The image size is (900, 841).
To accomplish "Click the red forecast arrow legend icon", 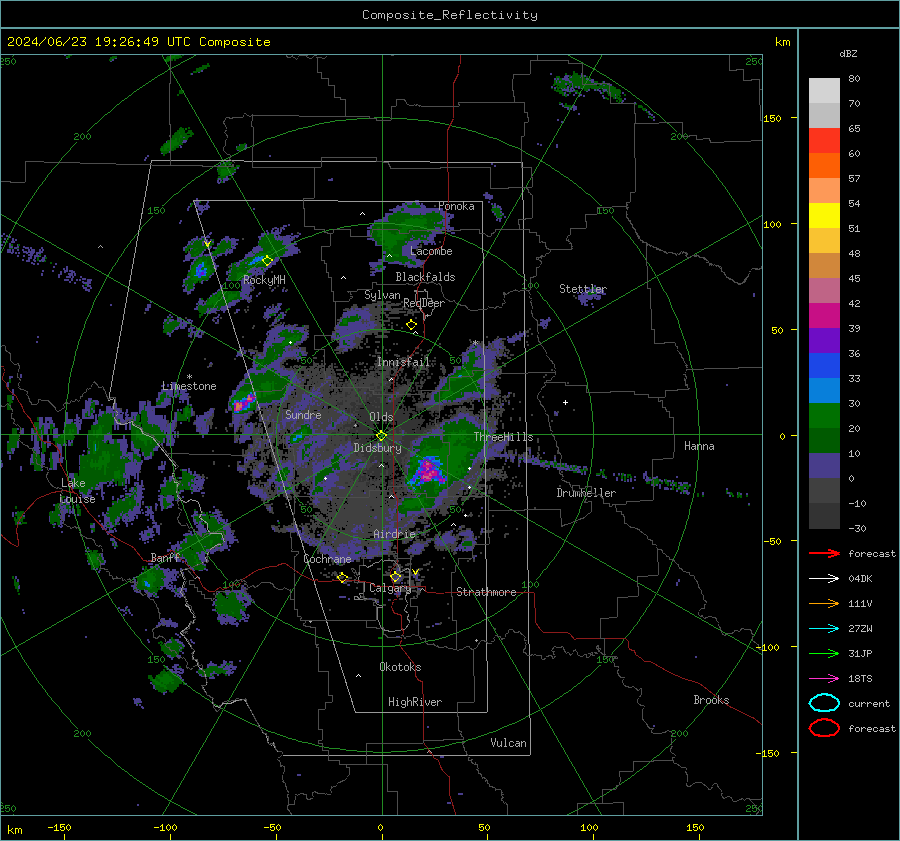I will pyautogui.click(x=824, y=553).
